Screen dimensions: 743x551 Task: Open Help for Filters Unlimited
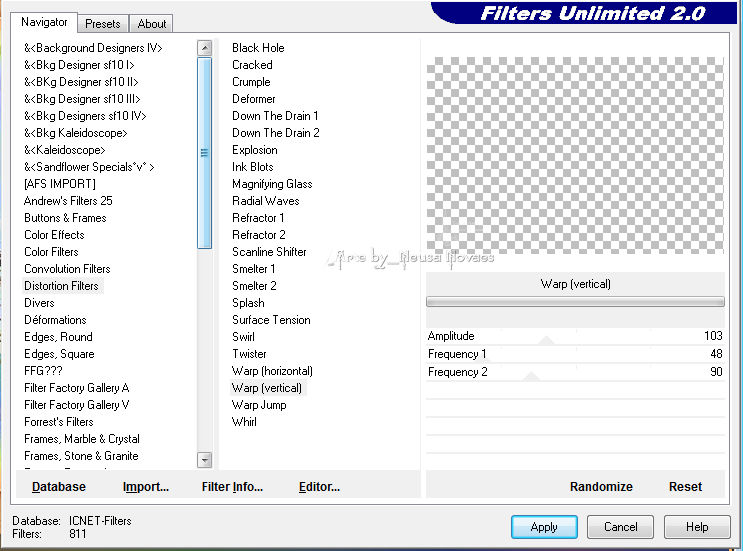(x=697, y=527)
